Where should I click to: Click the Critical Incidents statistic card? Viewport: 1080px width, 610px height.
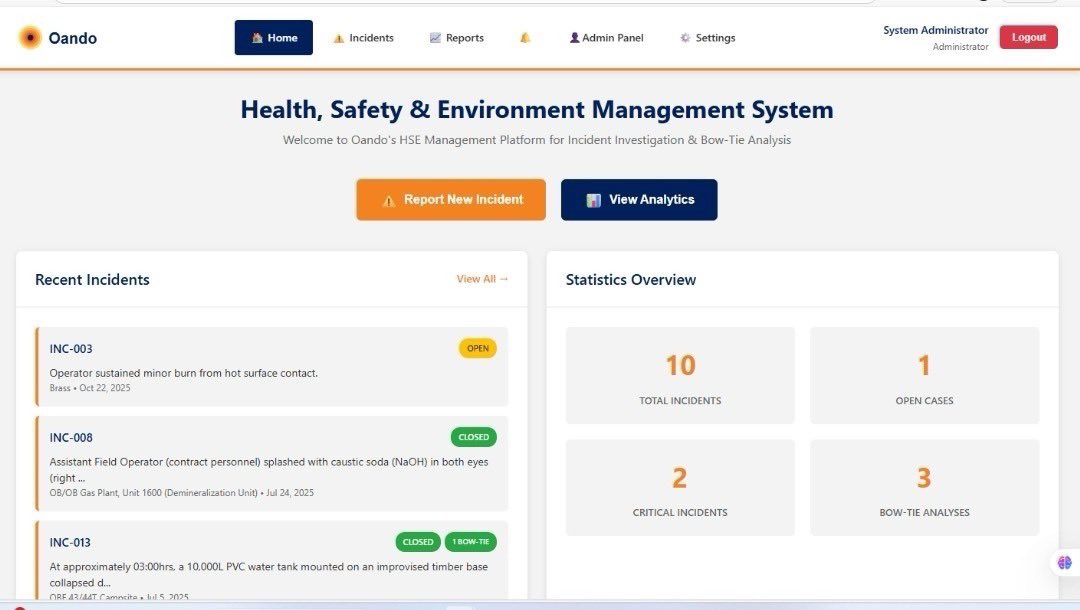pyautogui.click(x=680, y=487)
